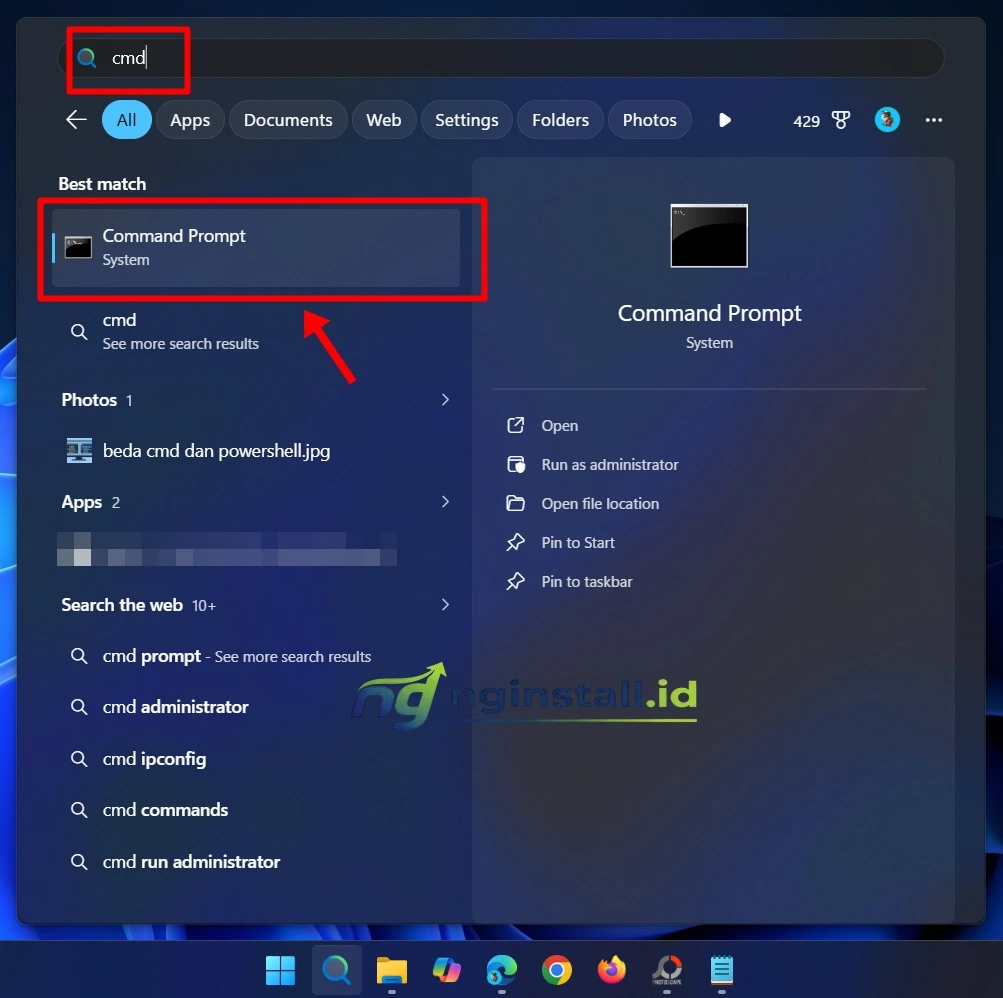Click magnifier icon beside cmd See more results
The height and width of the screenshot is (998, 1003).
click(x=79, y=331)
